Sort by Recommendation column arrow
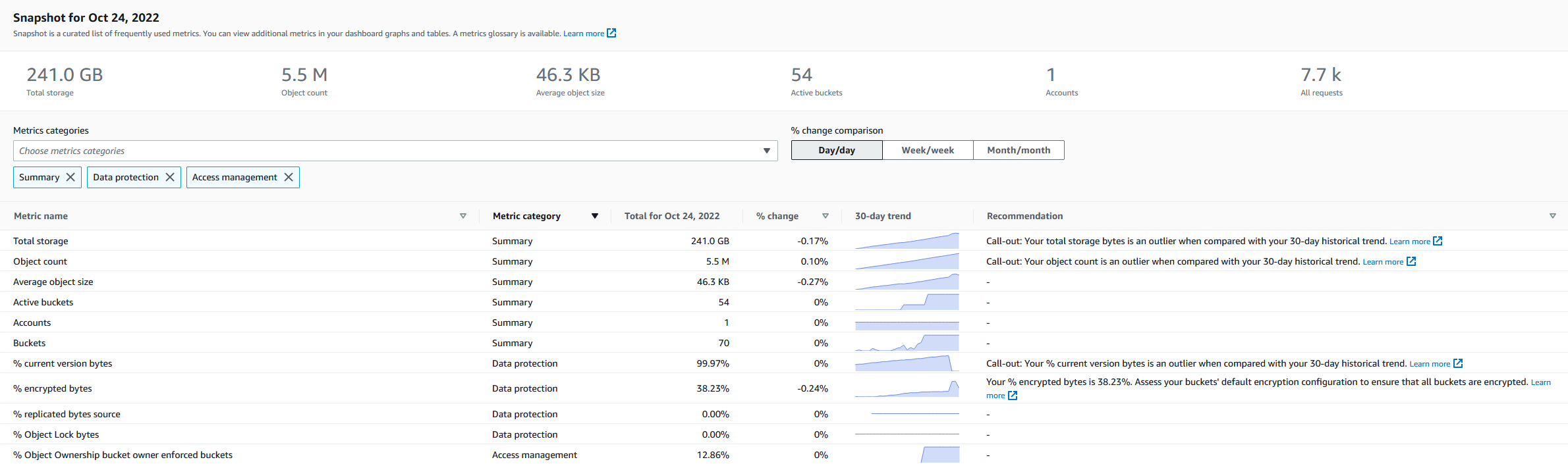 pyautogui.click(x=1552, y=216)
